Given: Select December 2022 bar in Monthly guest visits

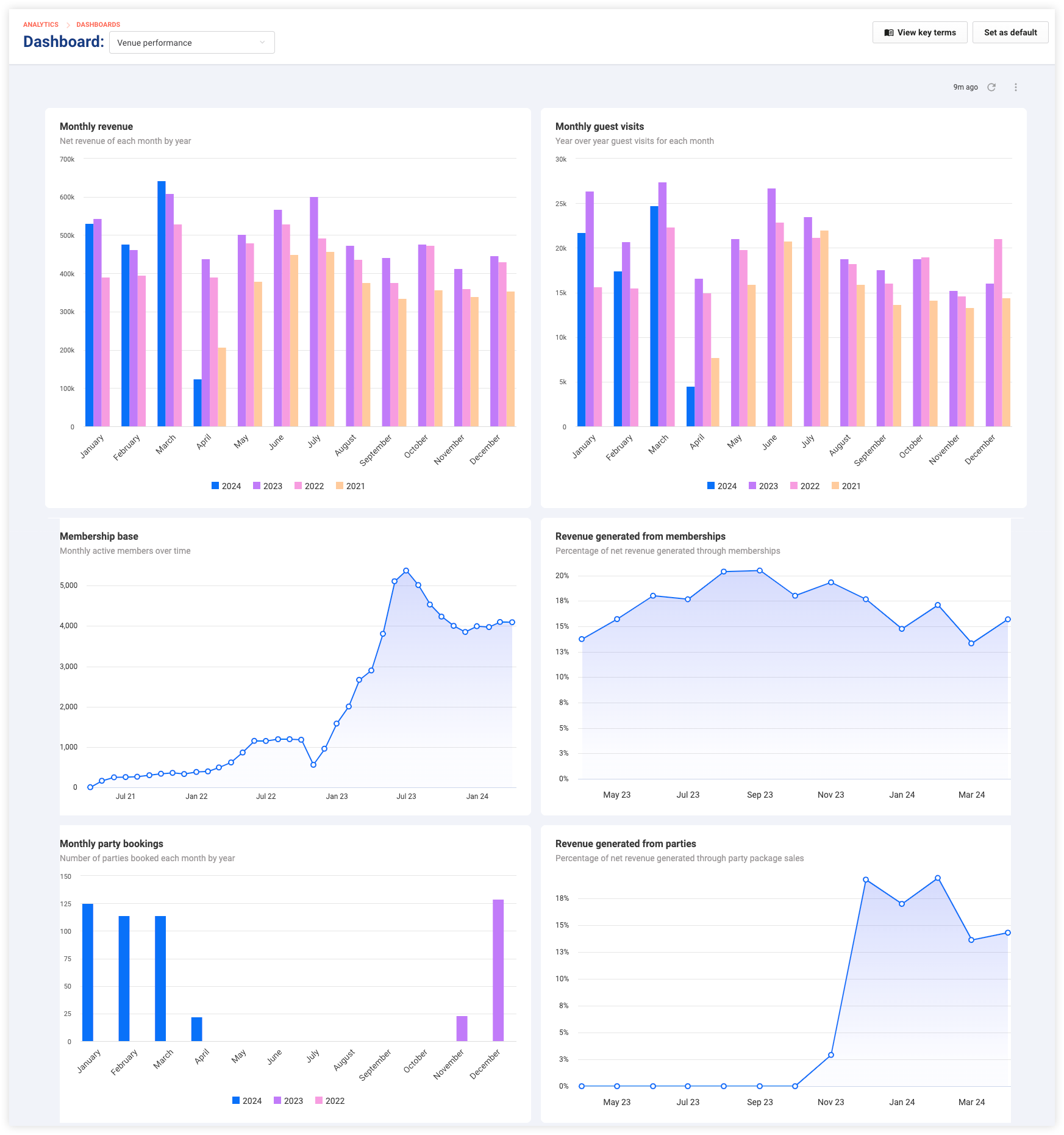Looking at the screenshot, I should (x=998, y=333).
